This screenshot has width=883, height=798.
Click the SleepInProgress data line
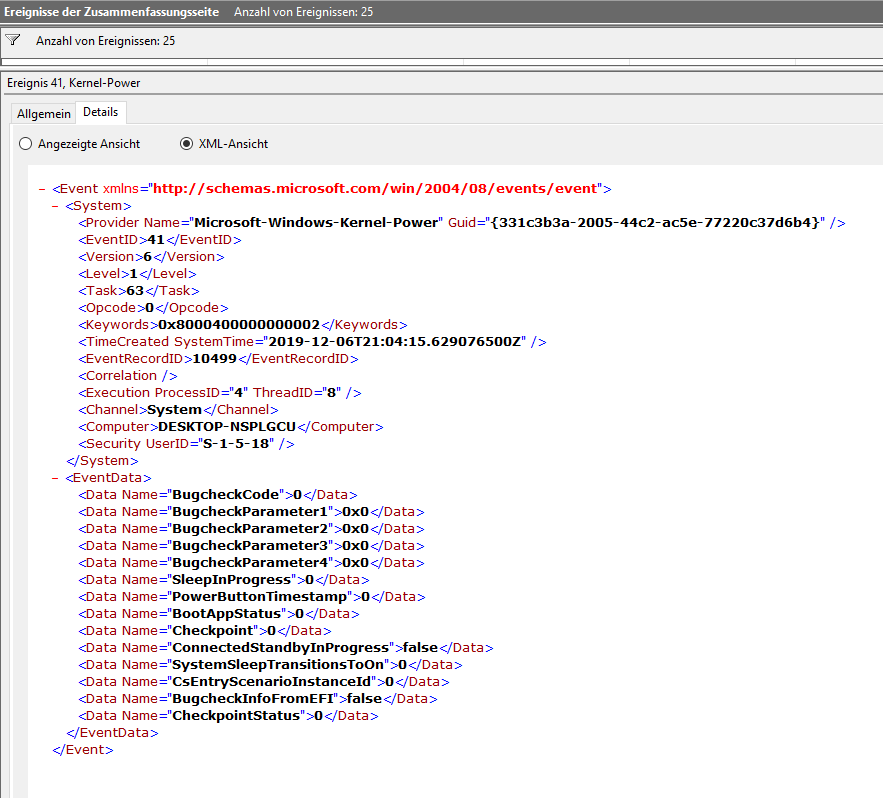pos(224,579)
